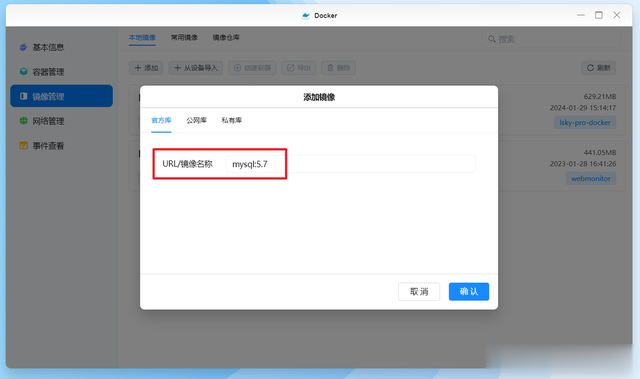
Task: Click the lsky-pro-docker tag
Action: [585, 122]
